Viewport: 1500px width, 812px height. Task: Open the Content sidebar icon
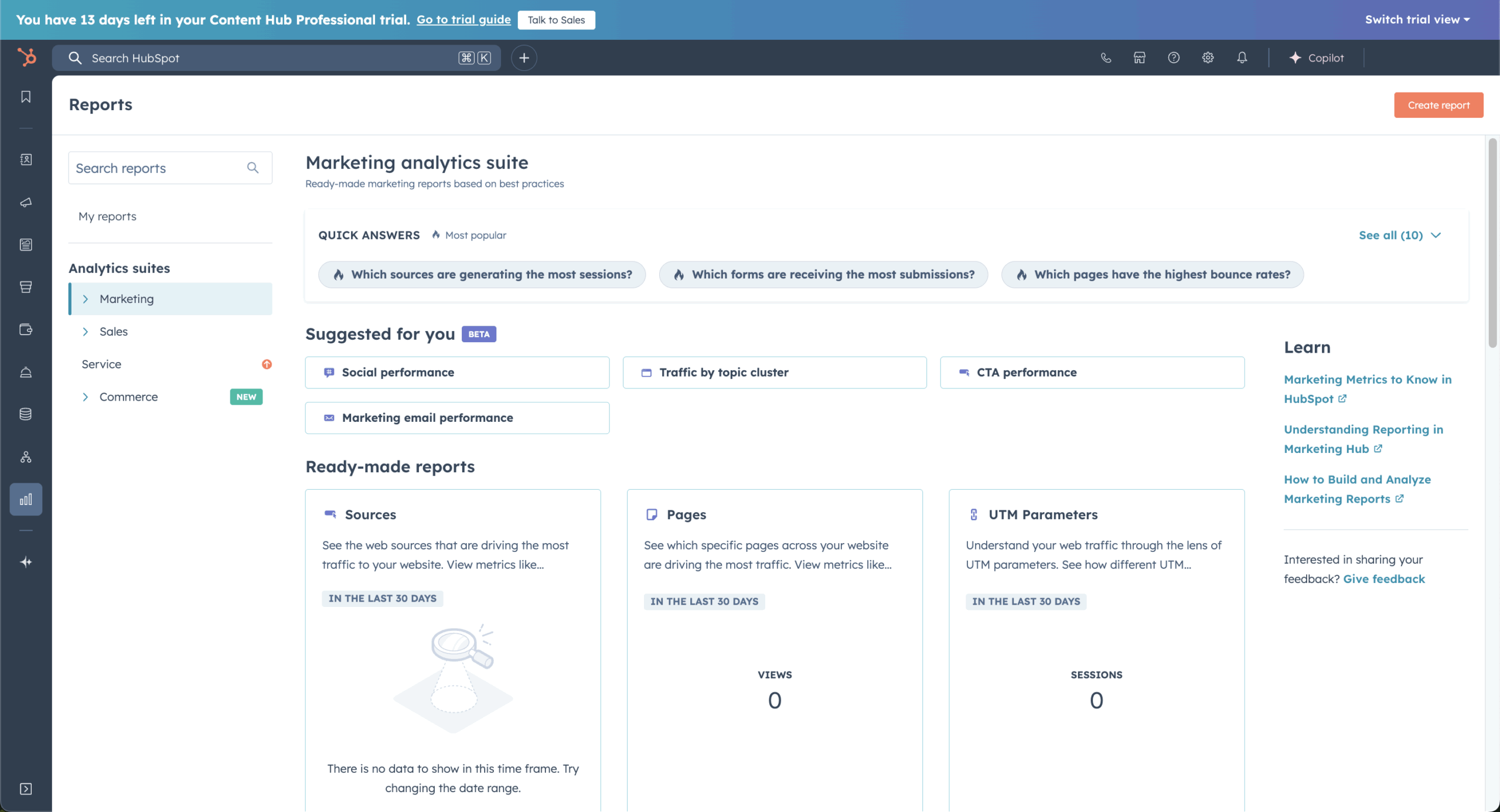click(x=26, y=244)
